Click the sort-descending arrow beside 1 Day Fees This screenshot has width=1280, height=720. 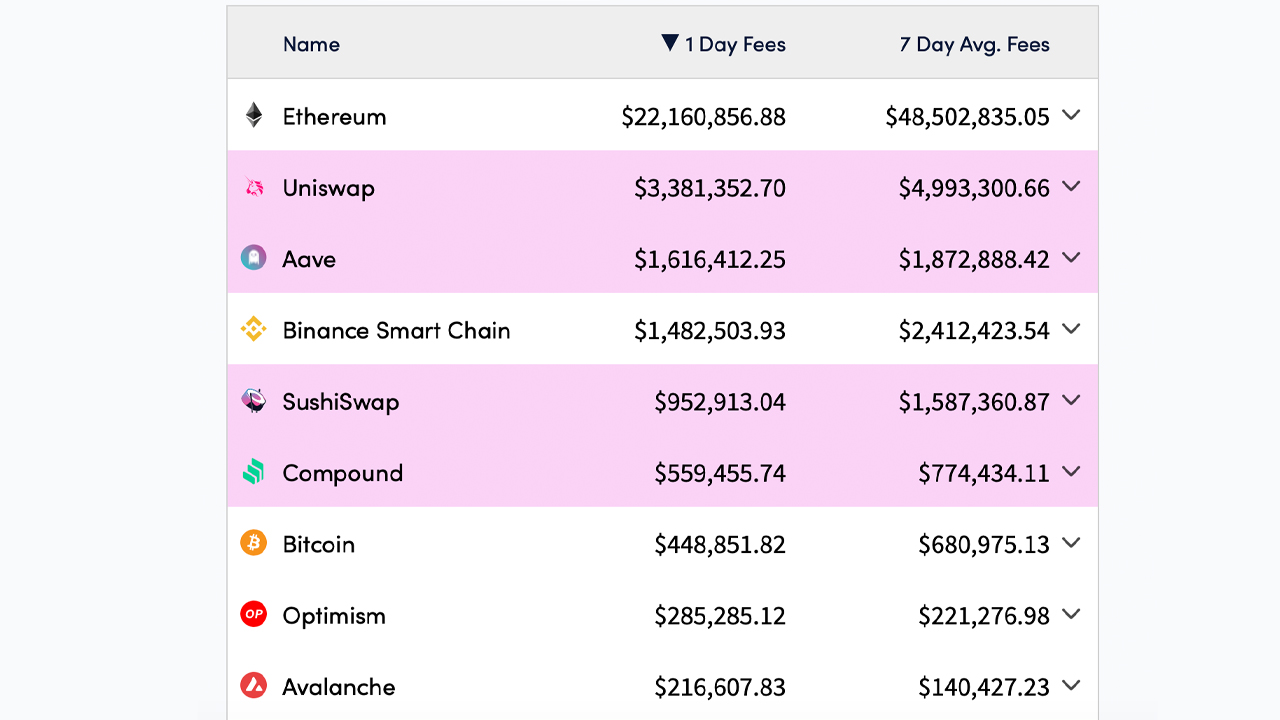670,43
